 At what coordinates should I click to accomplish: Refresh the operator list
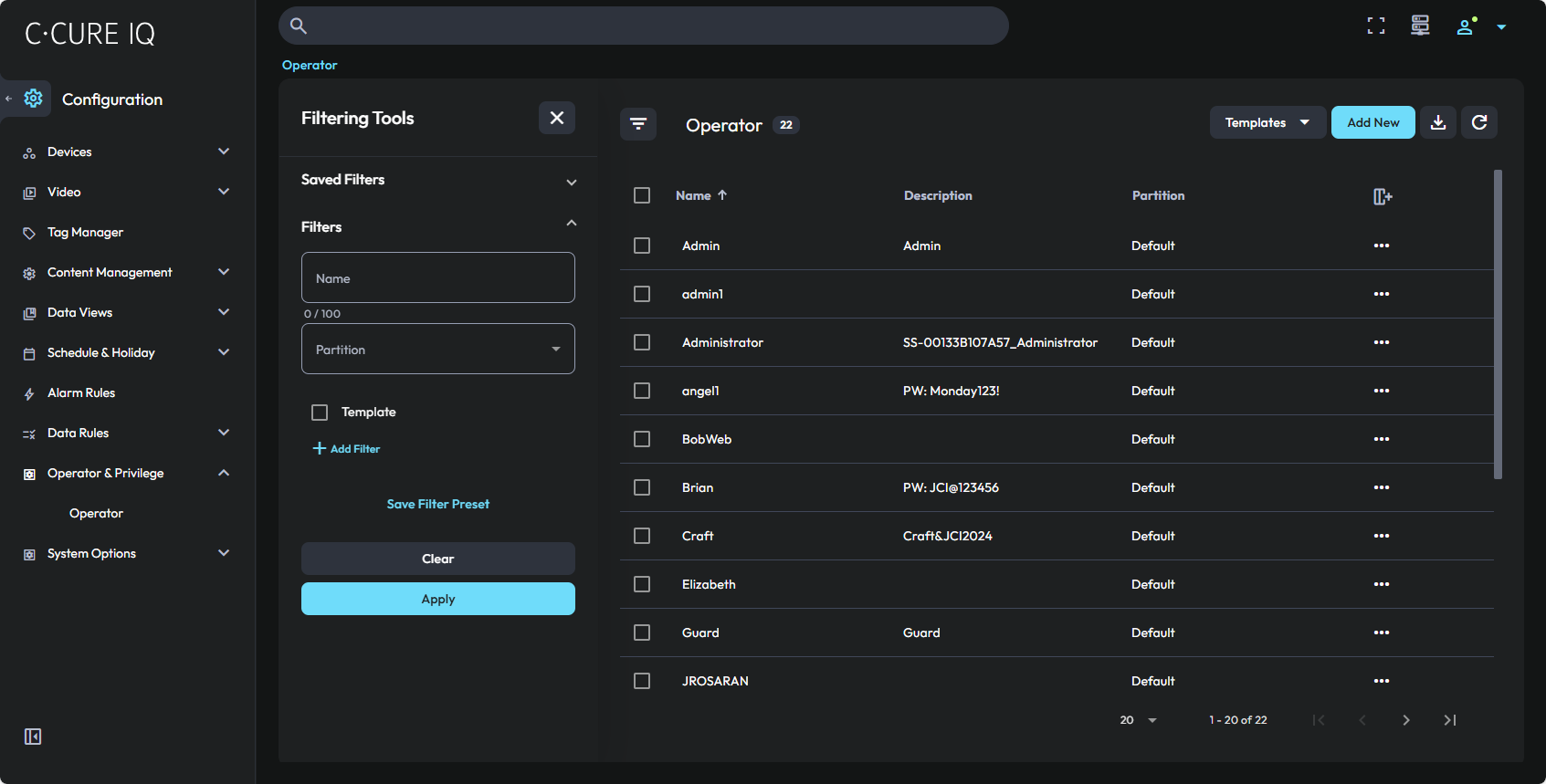1479,122
